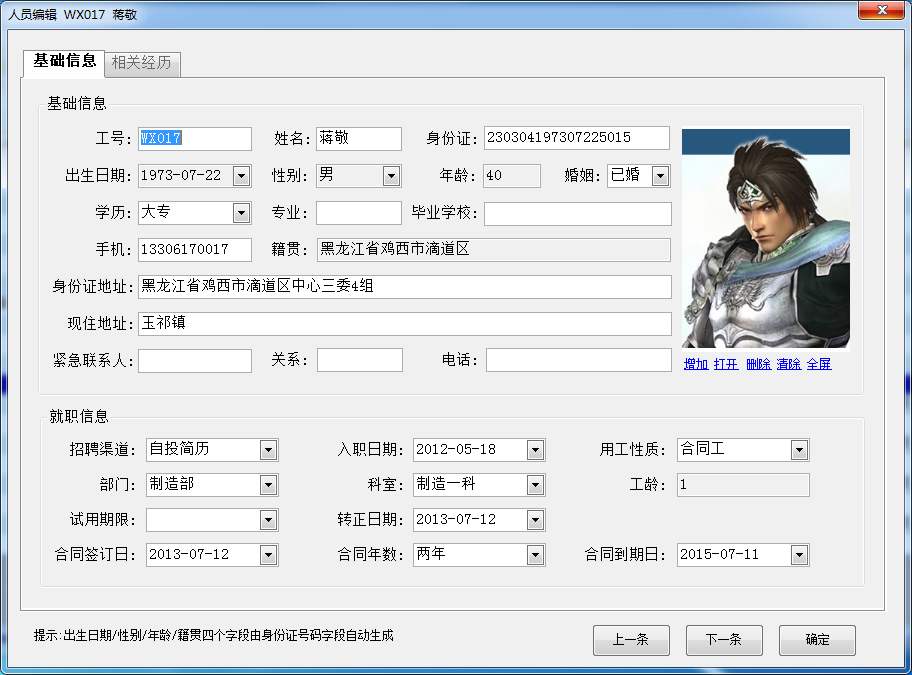
Task: Click the 删除 photo link
Action: point(758,364)
